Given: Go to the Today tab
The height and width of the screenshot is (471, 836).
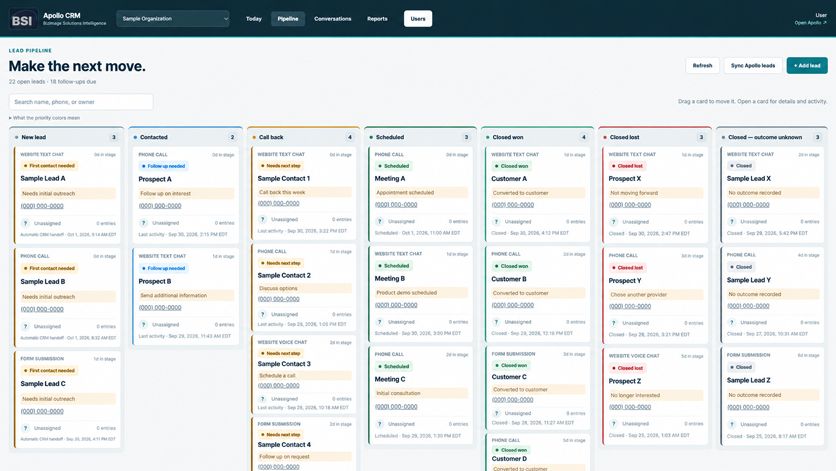Looking at the screenshot, I should tap(254, 19).
